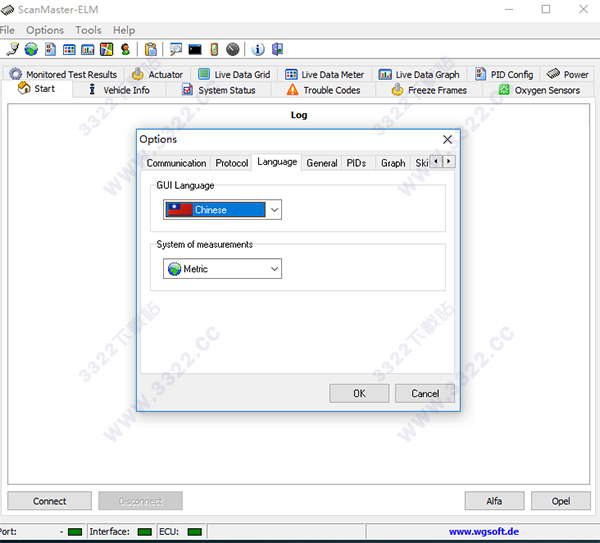The height and width of the screenshot is (543, 600).
Task: Open the Tools menu
Action: pos(88,30)
